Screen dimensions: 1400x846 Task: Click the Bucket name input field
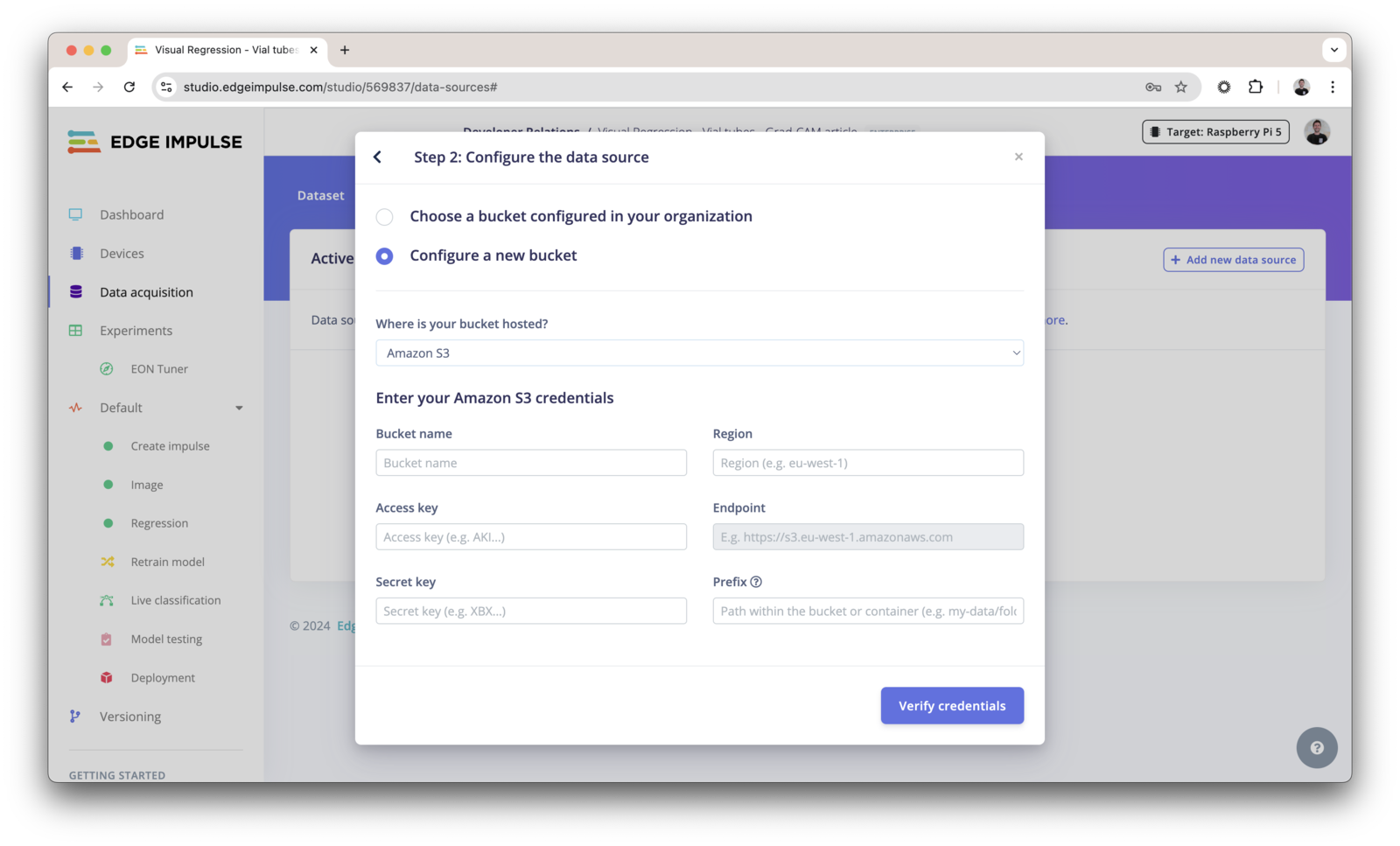(531, 463)
